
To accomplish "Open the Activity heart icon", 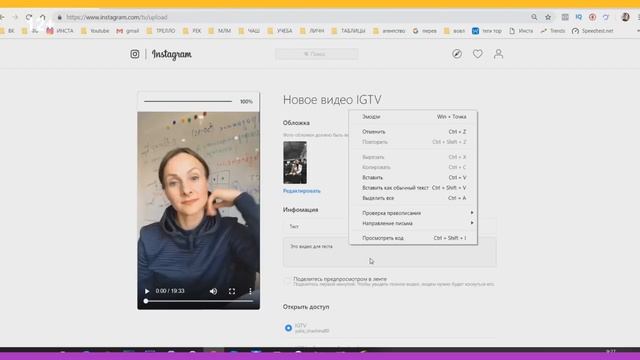I will pyautogui.click(x=478, y=54).
